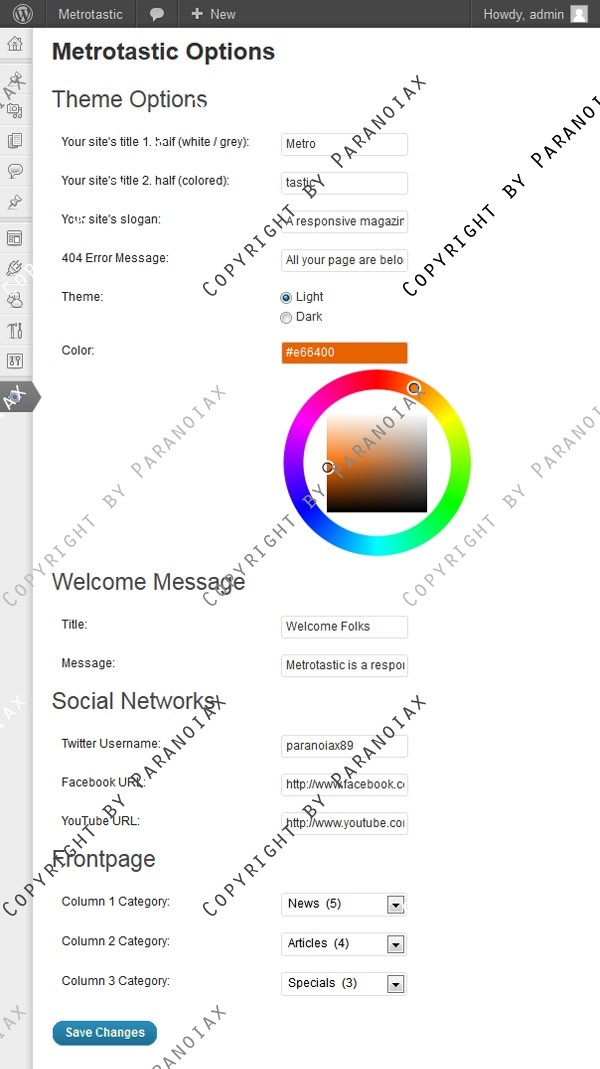Open the Plugins plug icon

tap(15, 268)
